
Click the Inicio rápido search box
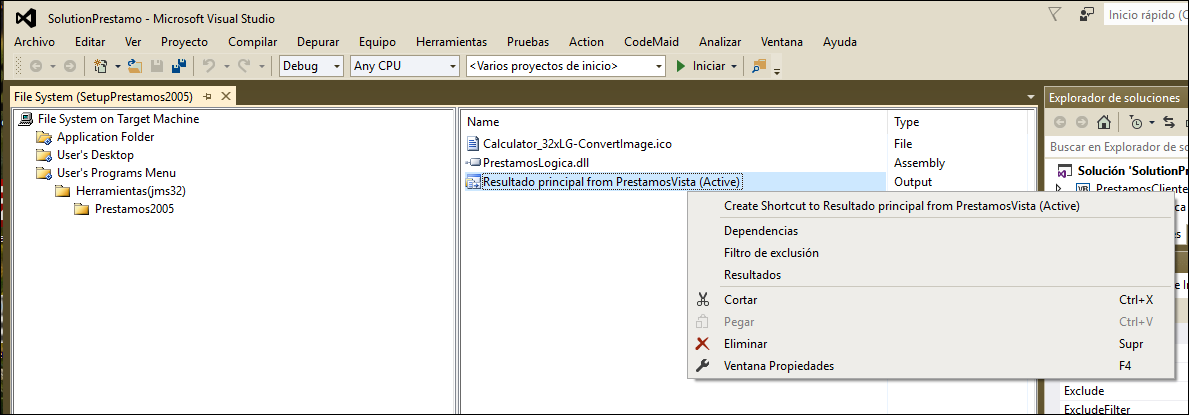coord(1146,14)
